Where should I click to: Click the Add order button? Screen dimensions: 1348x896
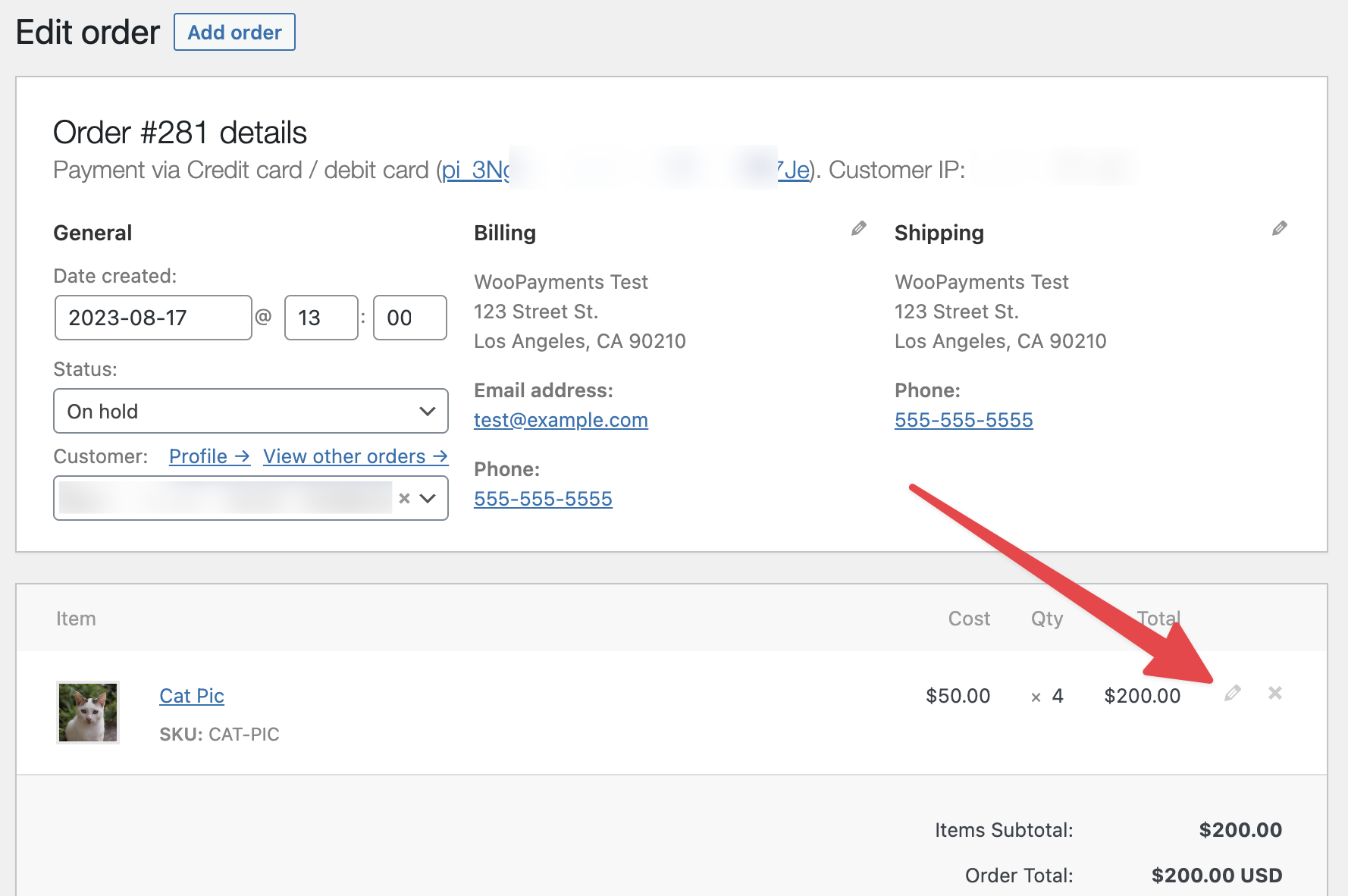point(234,32)
